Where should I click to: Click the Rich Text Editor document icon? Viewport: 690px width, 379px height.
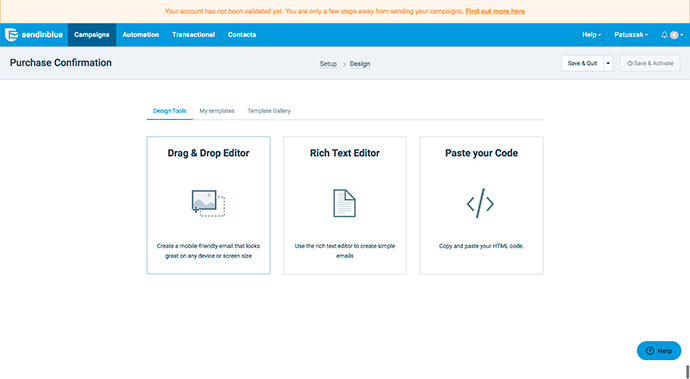coord(345,203)
